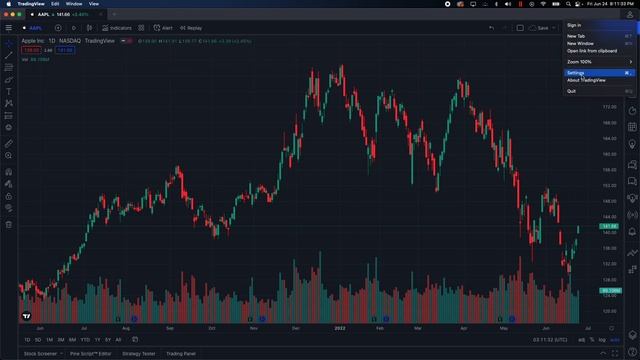This screenshot has height=360, width=640.
Task: Set the date range to 1D
Action: tap(27, 340)
